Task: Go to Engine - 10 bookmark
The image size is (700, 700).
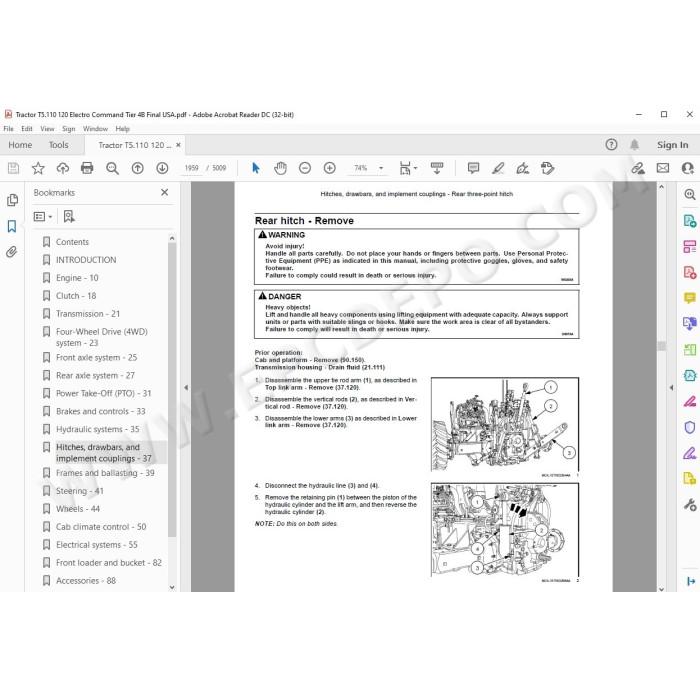Action: pyautogui.click(x=77, y=278)
